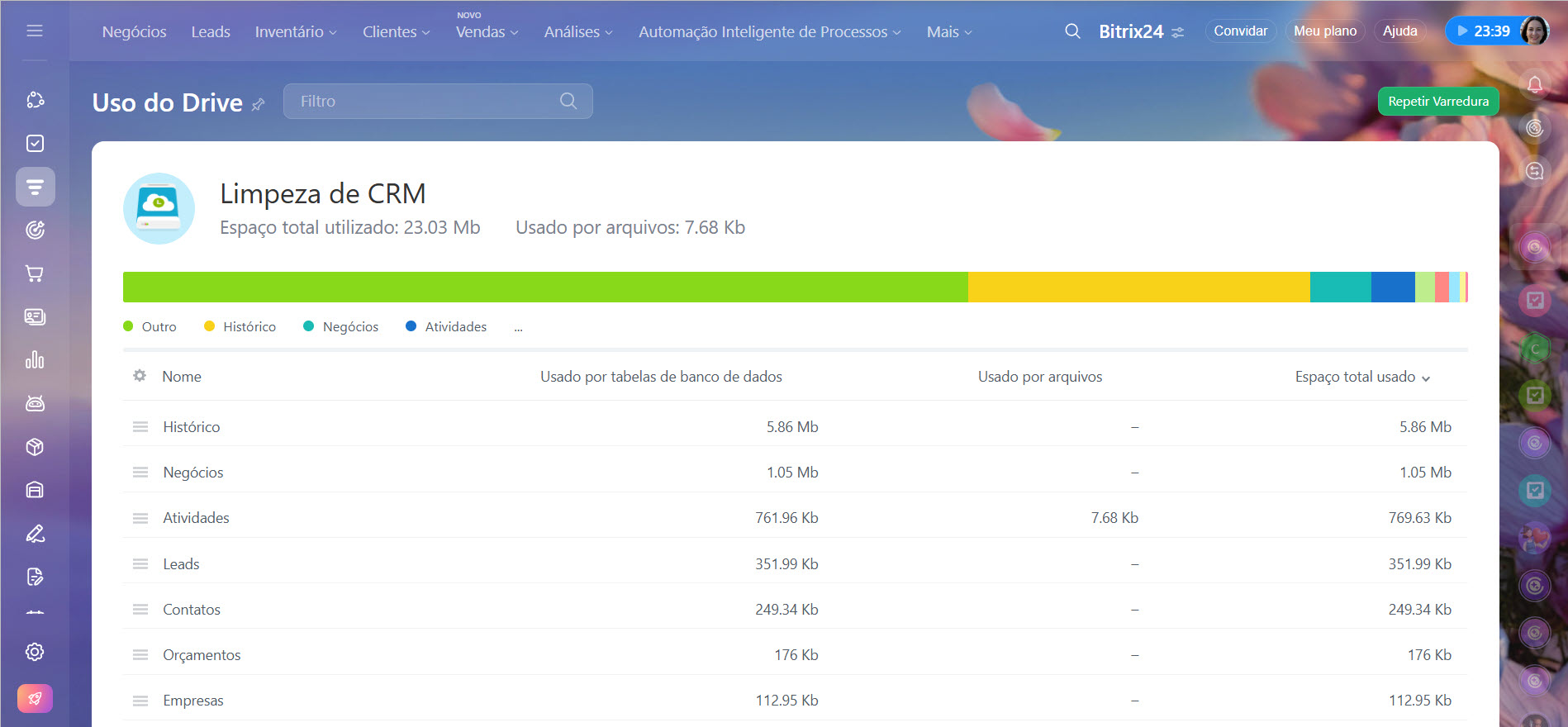Open the Leads menu item
1568x727 pixels.
point(211,32)
